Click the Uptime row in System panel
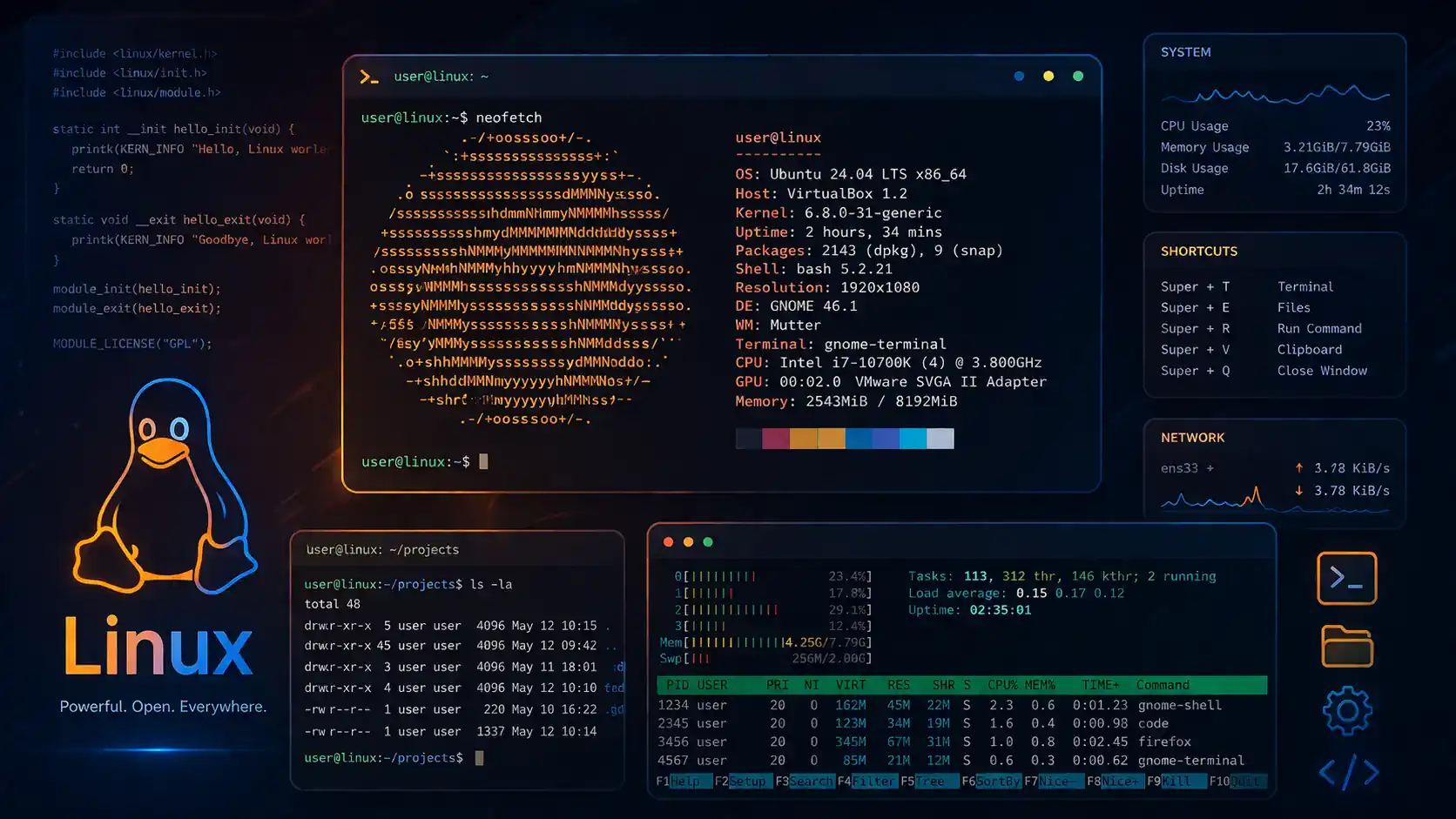Screen dimensions: 1456x819 pyautogui.click(x=1275, y=189)
